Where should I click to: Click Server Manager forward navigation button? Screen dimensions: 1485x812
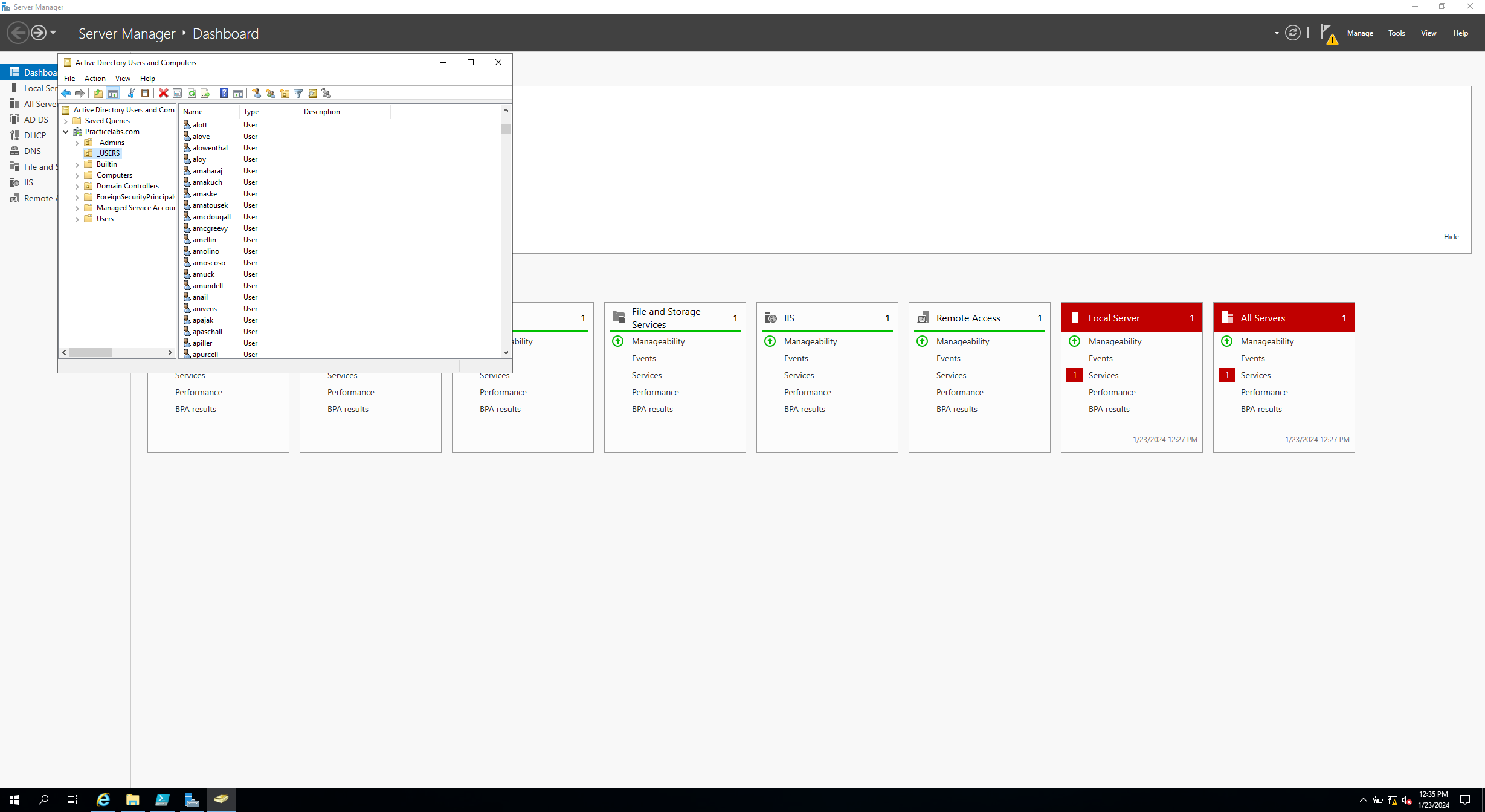pos(39,33)
